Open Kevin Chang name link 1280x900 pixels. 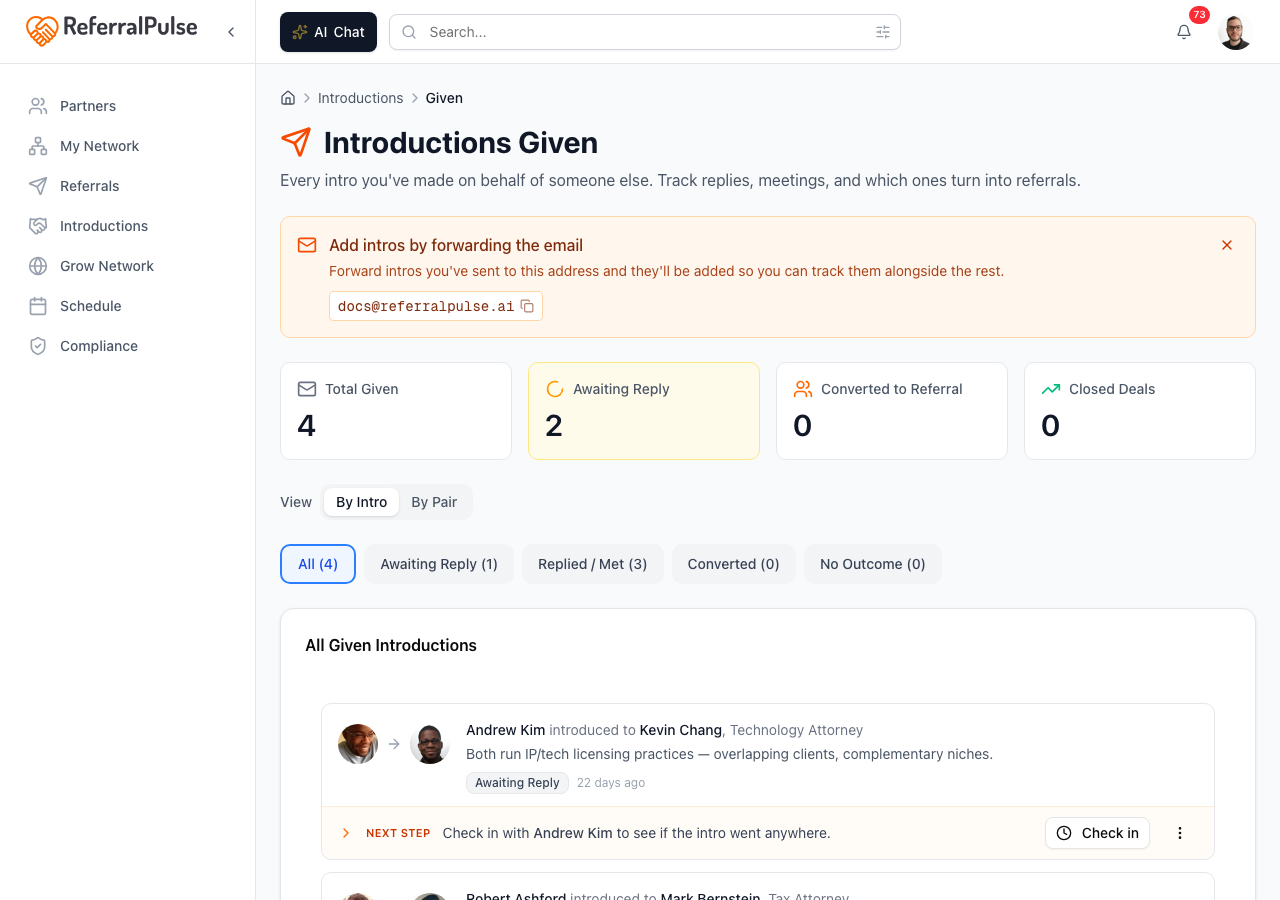681,730
